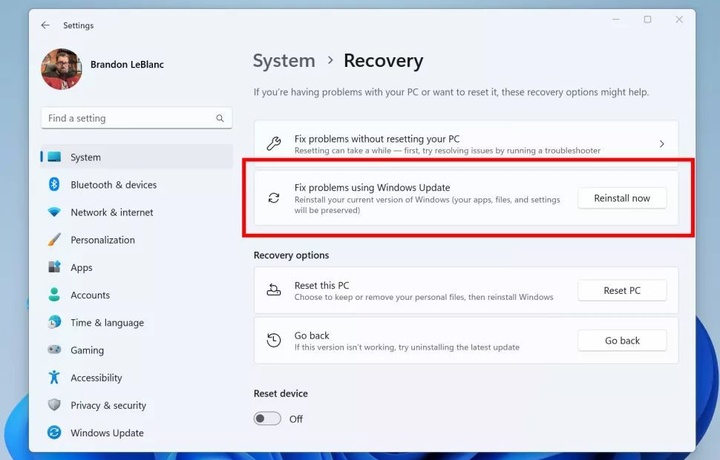Go to Time & language

(136, 322)
